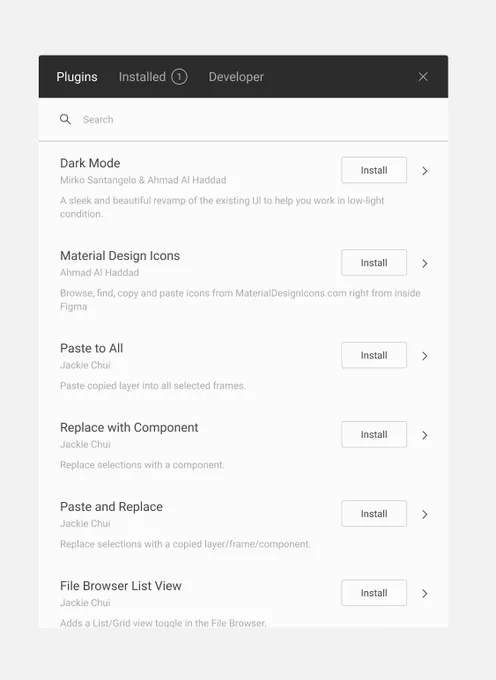The image size is (496, 680).
Task: Open the Developer tab
Action: click(236, 77)
